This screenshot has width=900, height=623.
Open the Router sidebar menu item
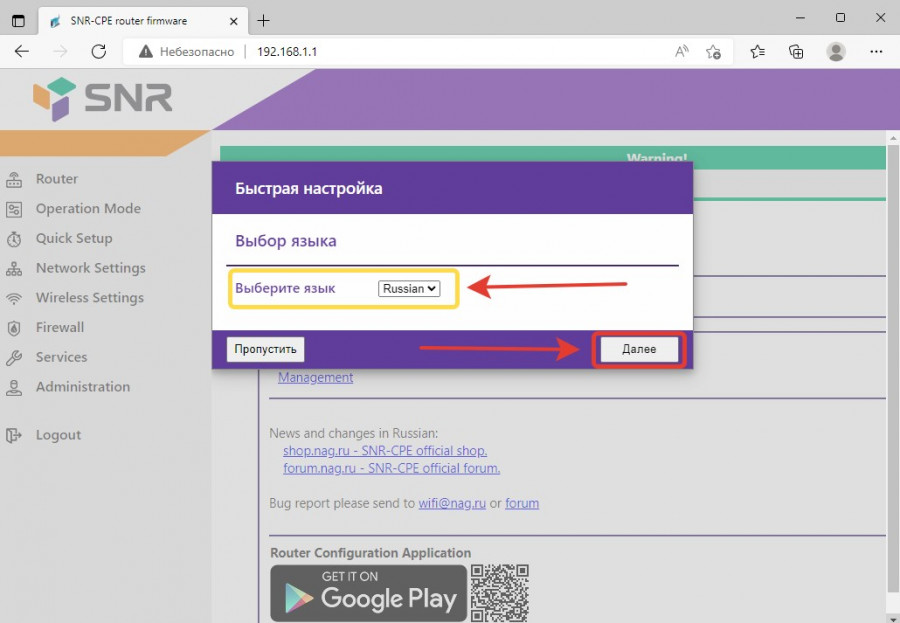tap(56, 179)
